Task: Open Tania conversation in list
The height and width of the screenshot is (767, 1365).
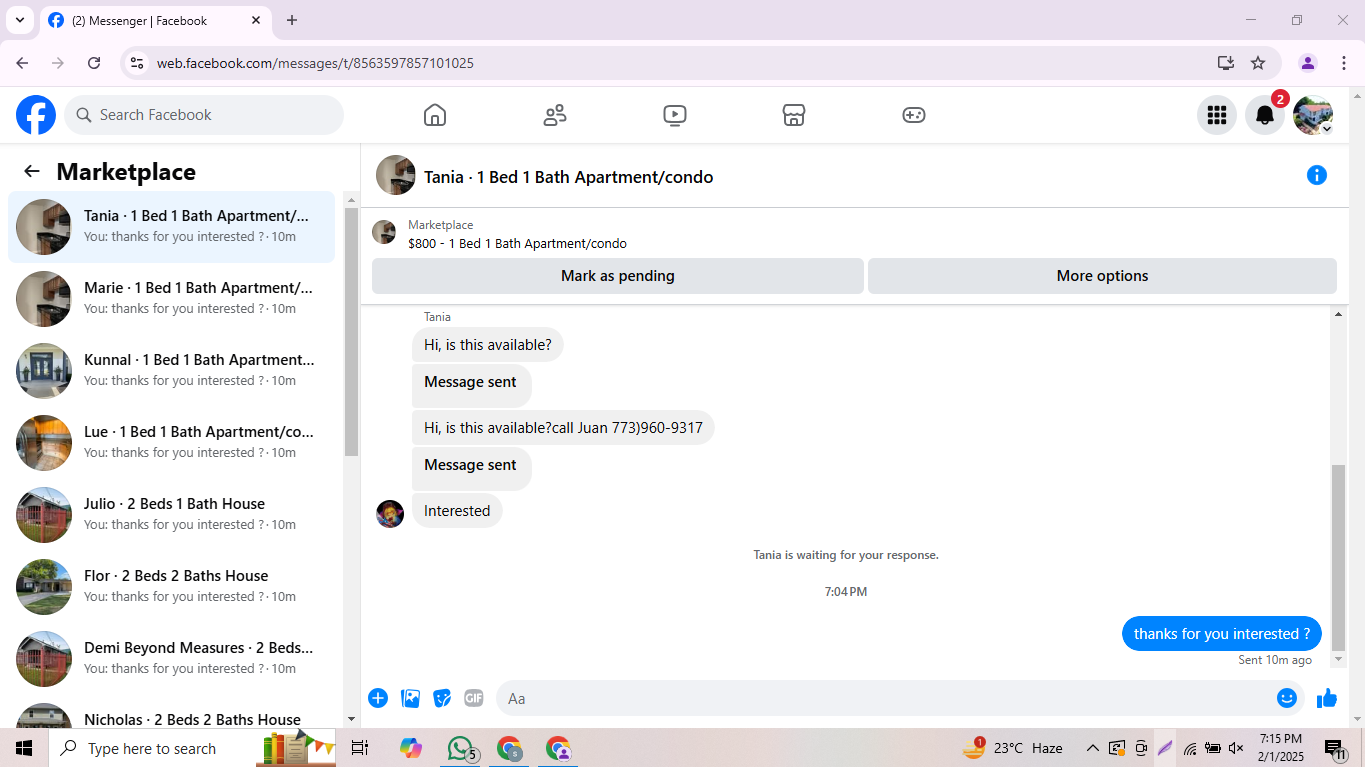Action: 172,227
